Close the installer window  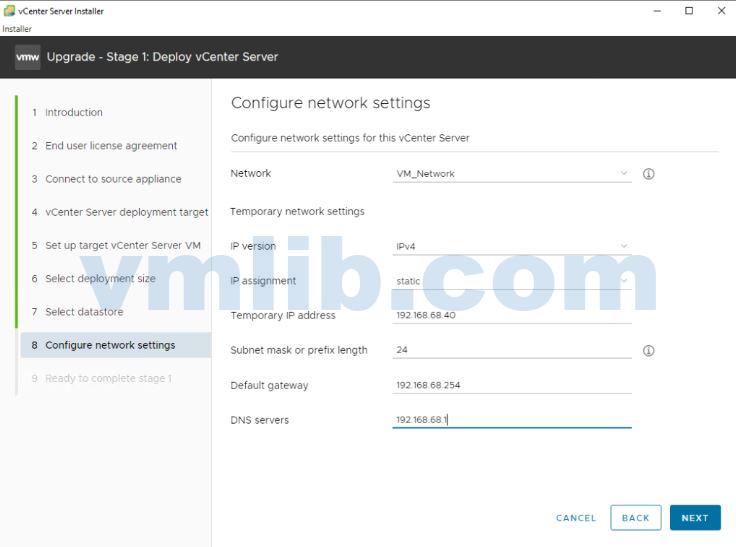(x=721, y=11)
